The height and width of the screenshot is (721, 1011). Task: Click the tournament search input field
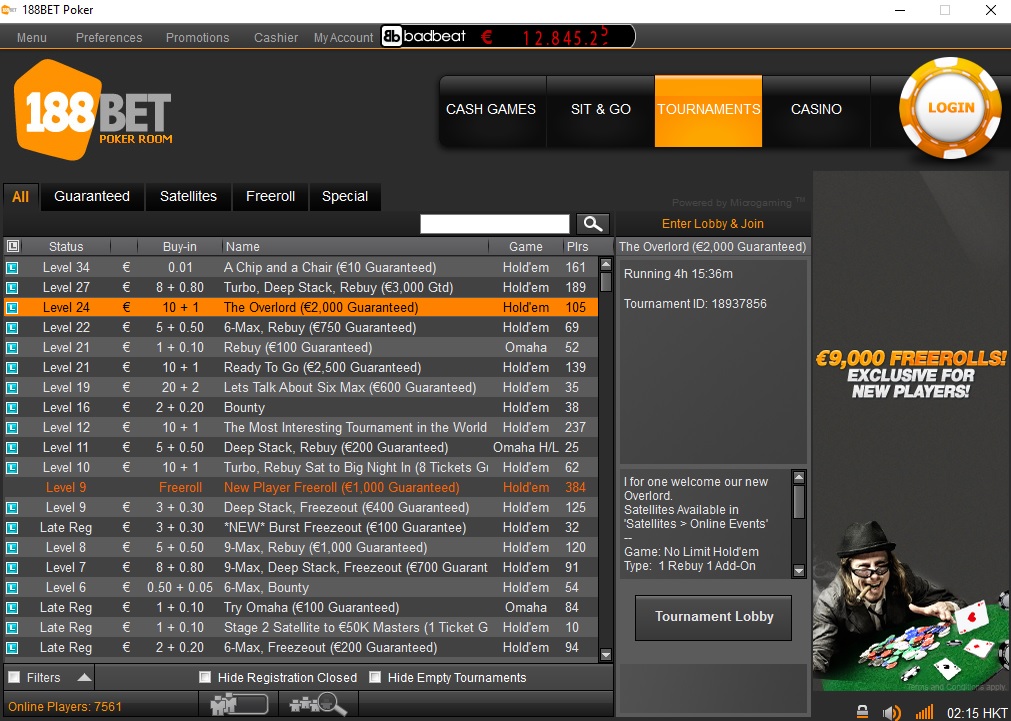click(x=495, y=224)
